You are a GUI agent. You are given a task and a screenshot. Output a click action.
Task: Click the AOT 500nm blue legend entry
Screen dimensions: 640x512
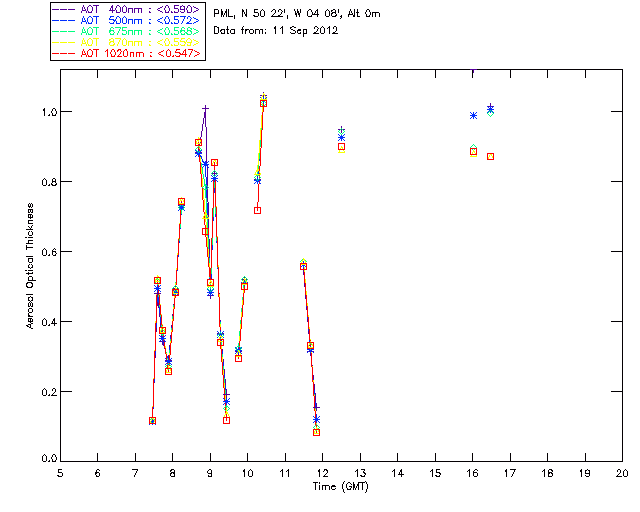[127, 20]
